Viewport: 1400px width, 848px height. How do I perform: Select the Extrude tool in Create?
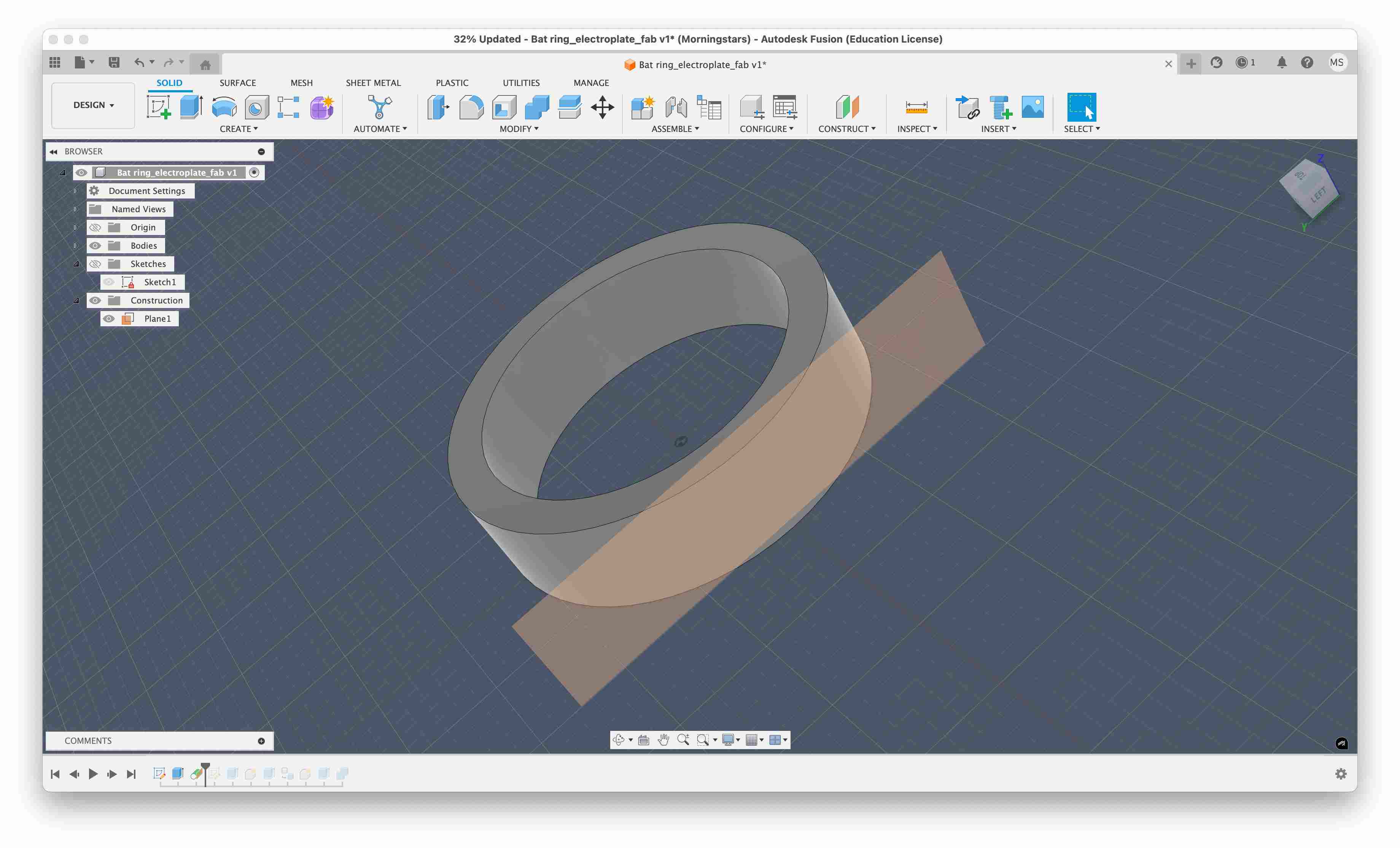(x=191, y=107)
